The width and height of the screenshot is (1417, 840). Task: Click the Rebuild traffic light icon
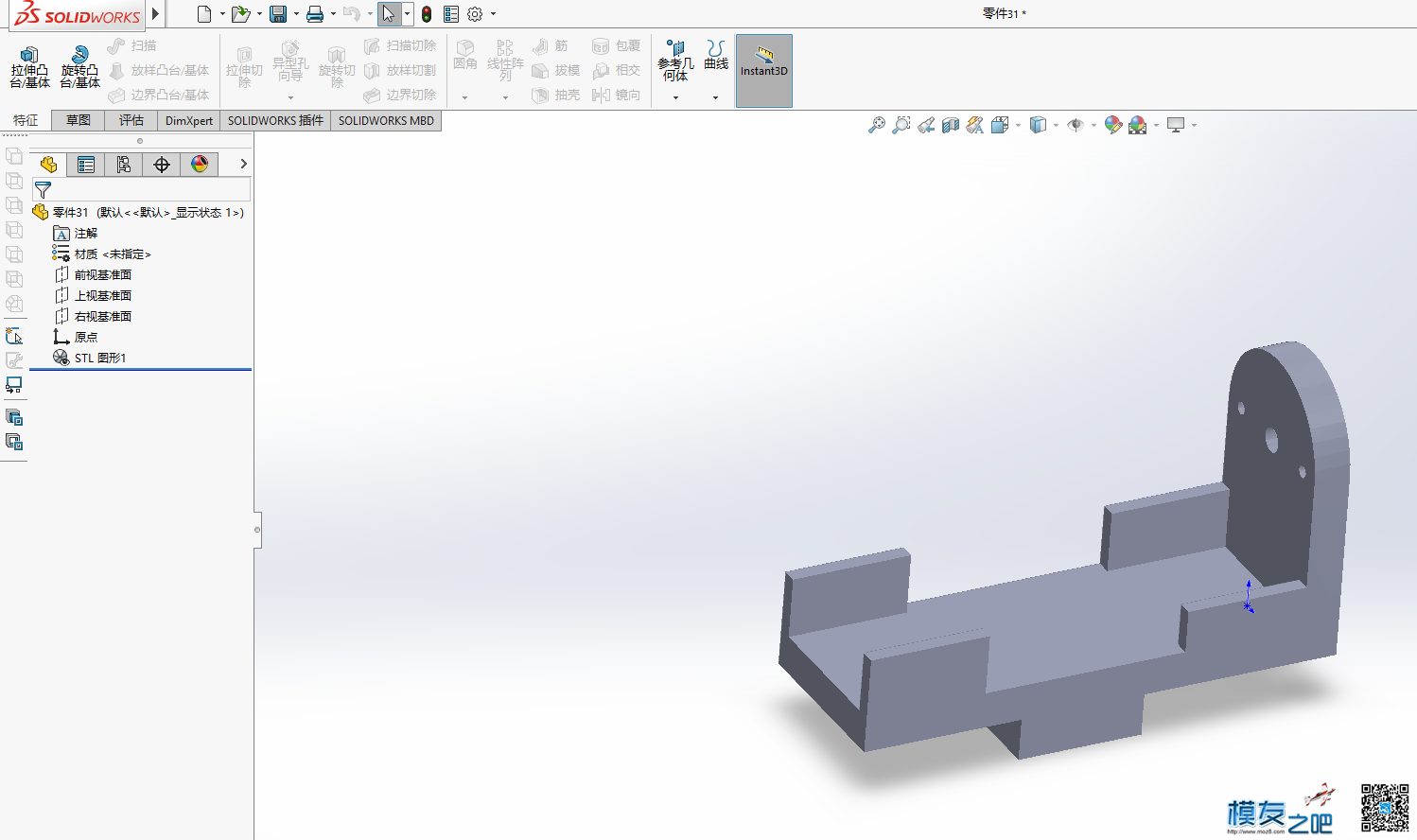pos(427,14)
